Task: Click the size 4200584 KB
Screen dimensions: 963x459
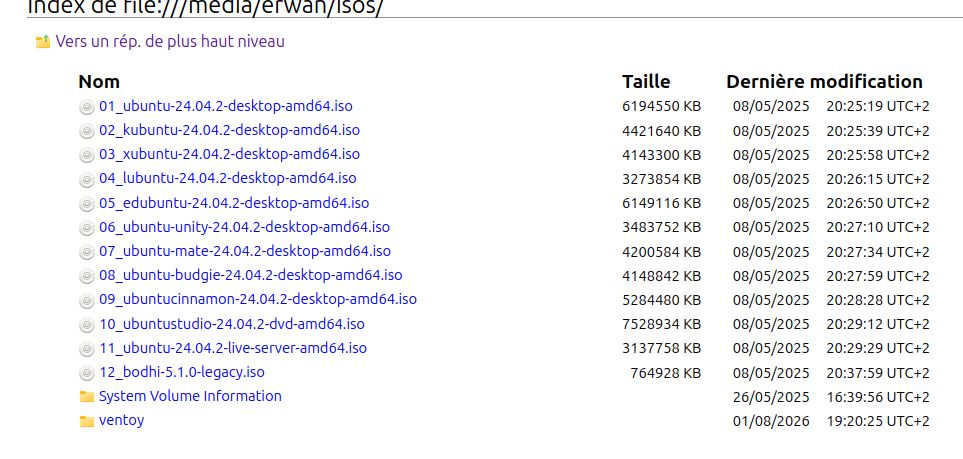Action: click(661, 252)
